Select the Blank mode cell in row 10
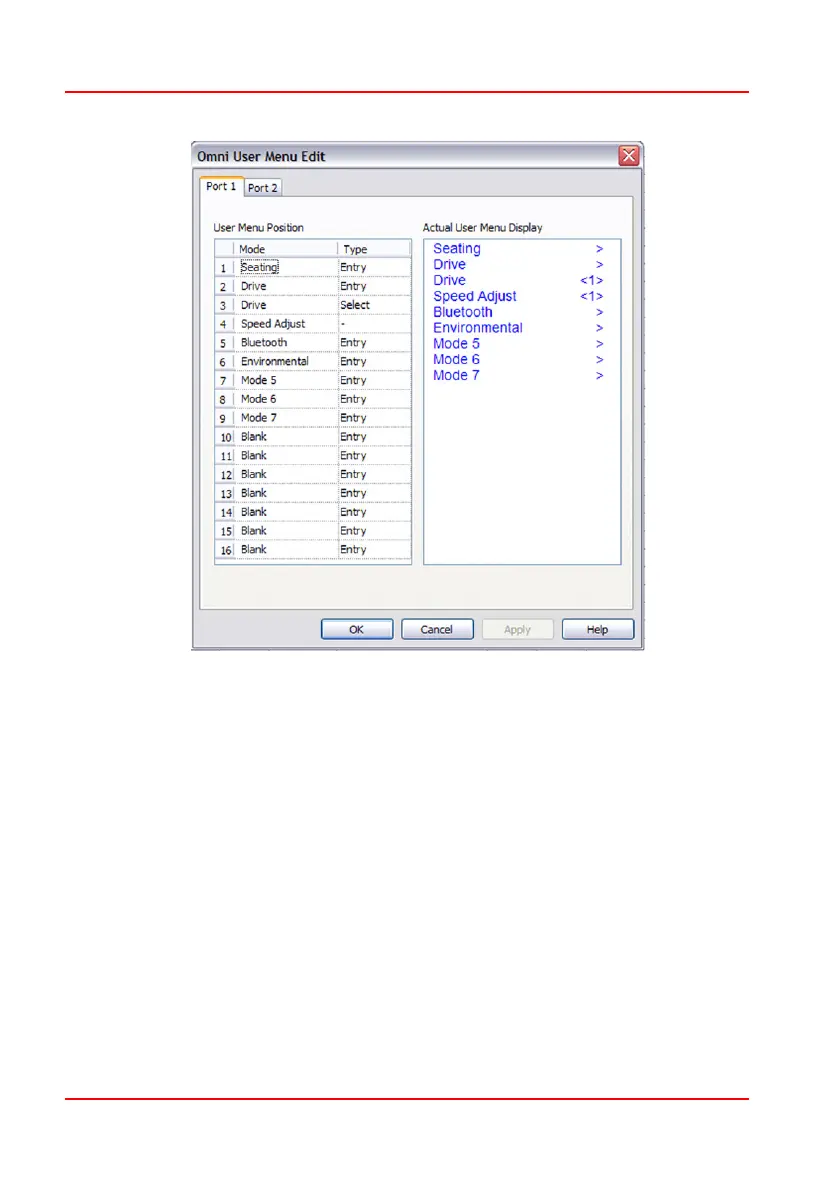 pyautogui.click(x=285, y=436)
